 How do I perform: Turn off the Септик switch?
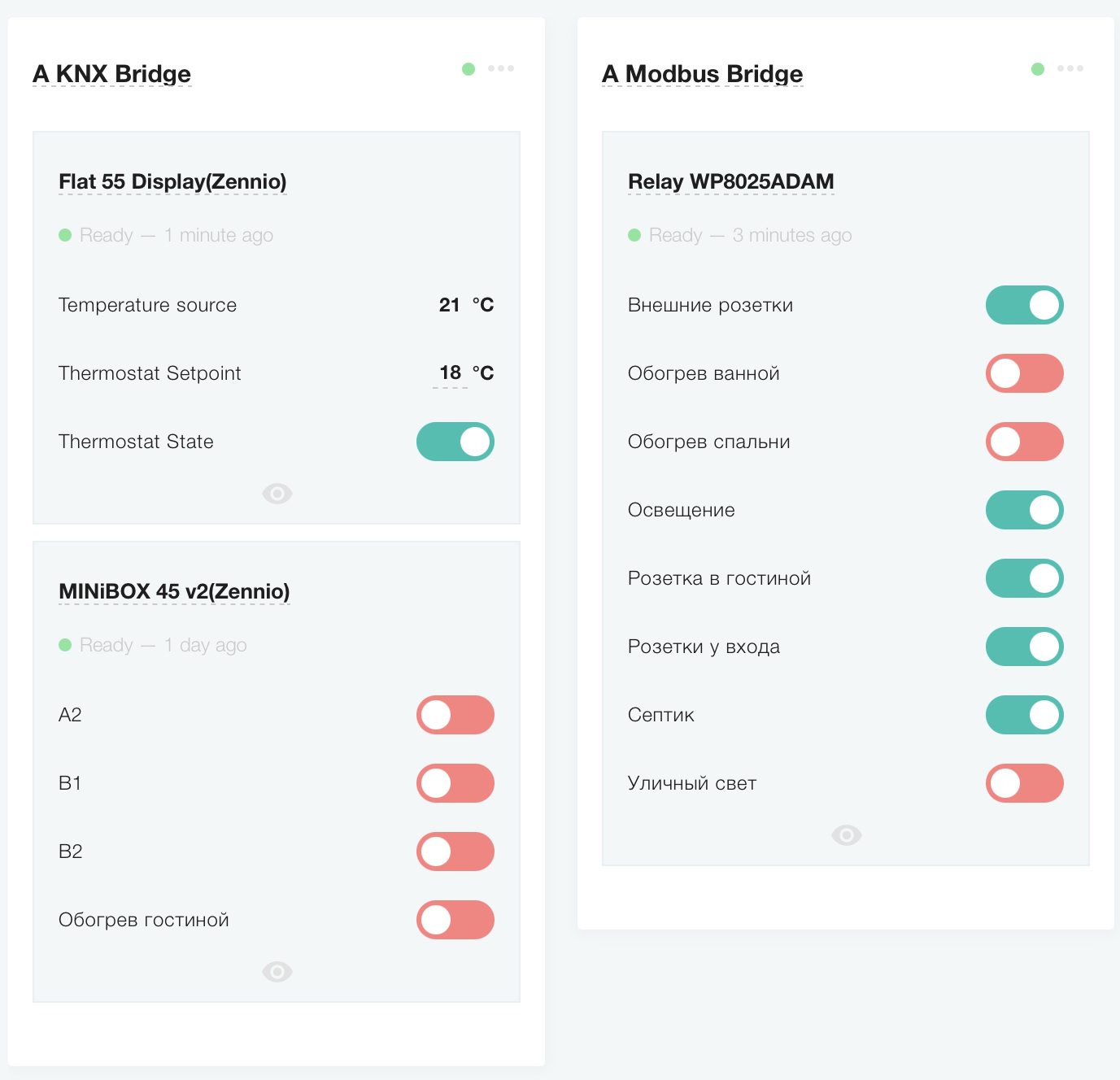coord(1025,715)
